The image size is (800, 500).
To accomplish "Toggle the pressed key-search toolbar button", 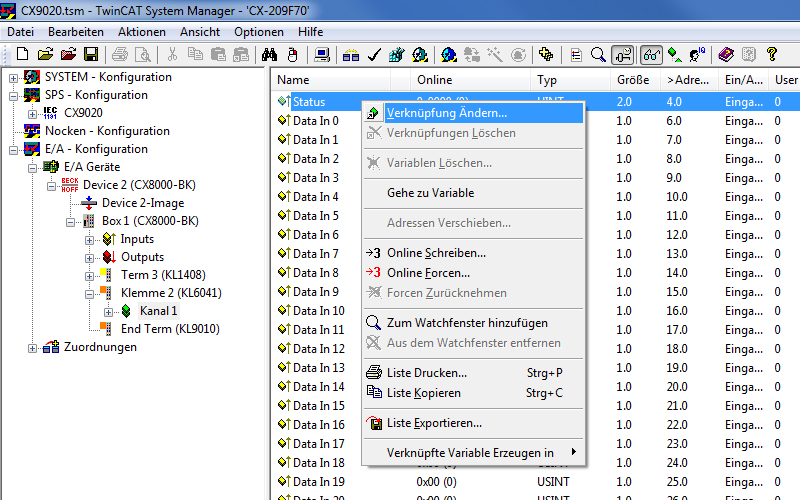I will point(622,55).
